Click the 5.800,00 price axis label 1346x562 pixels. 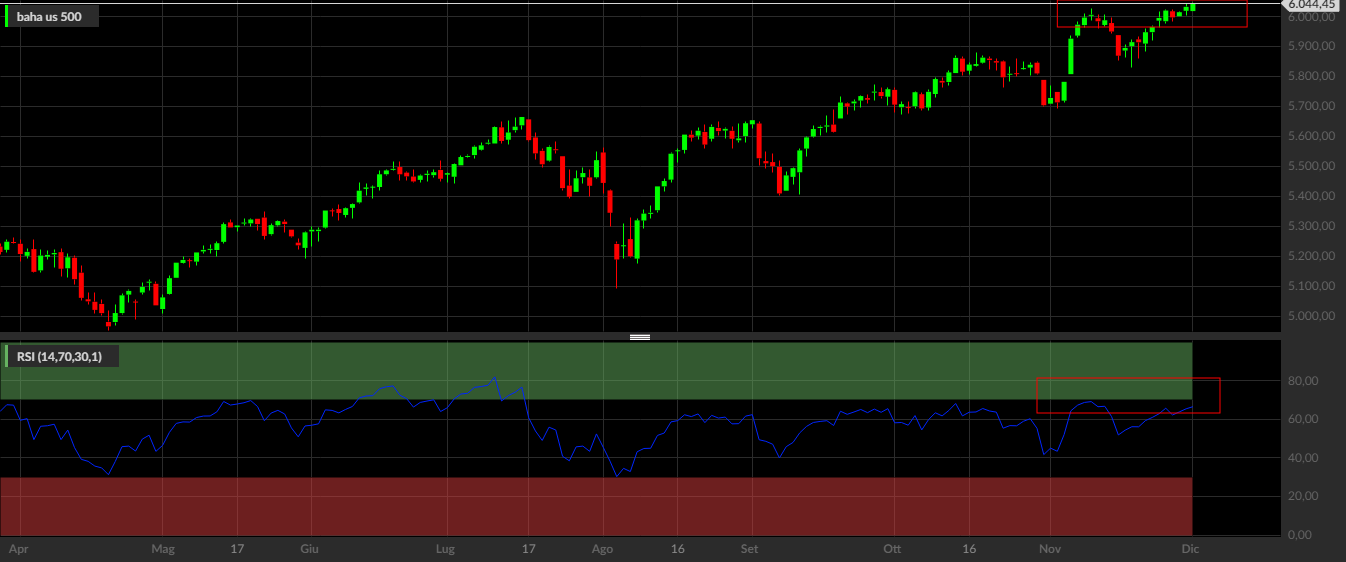click(x=1310, y=76)
